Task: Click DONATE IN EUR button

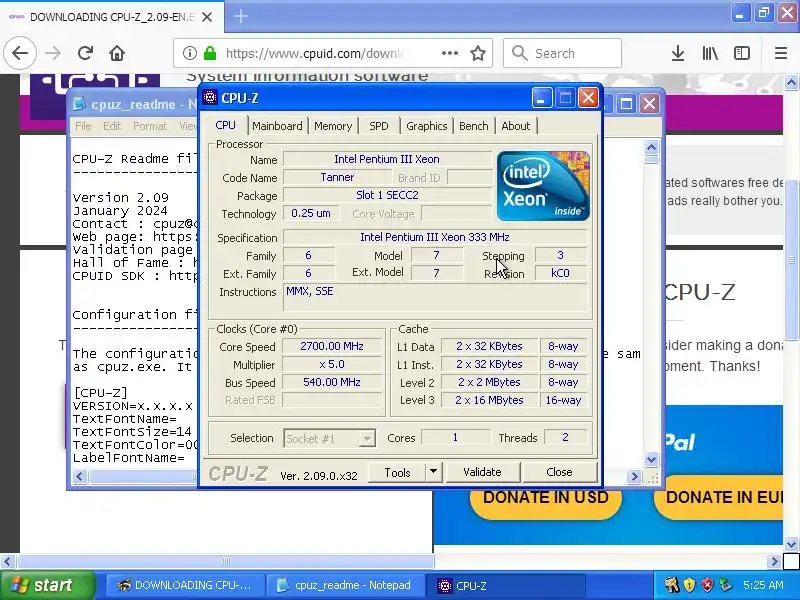Action: [718, 497]
